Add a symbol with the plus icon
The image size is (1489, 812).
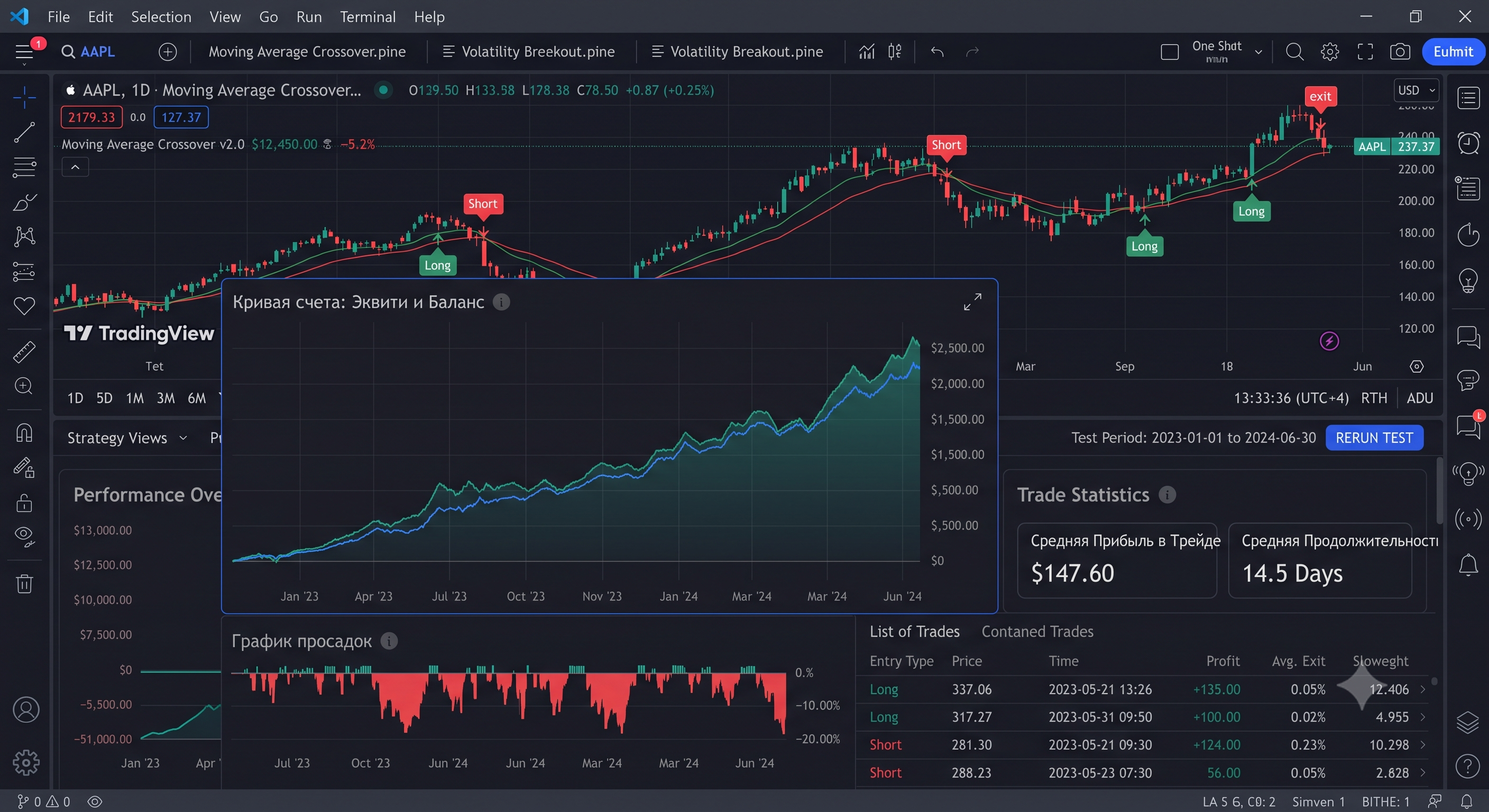tap(168, 52)
